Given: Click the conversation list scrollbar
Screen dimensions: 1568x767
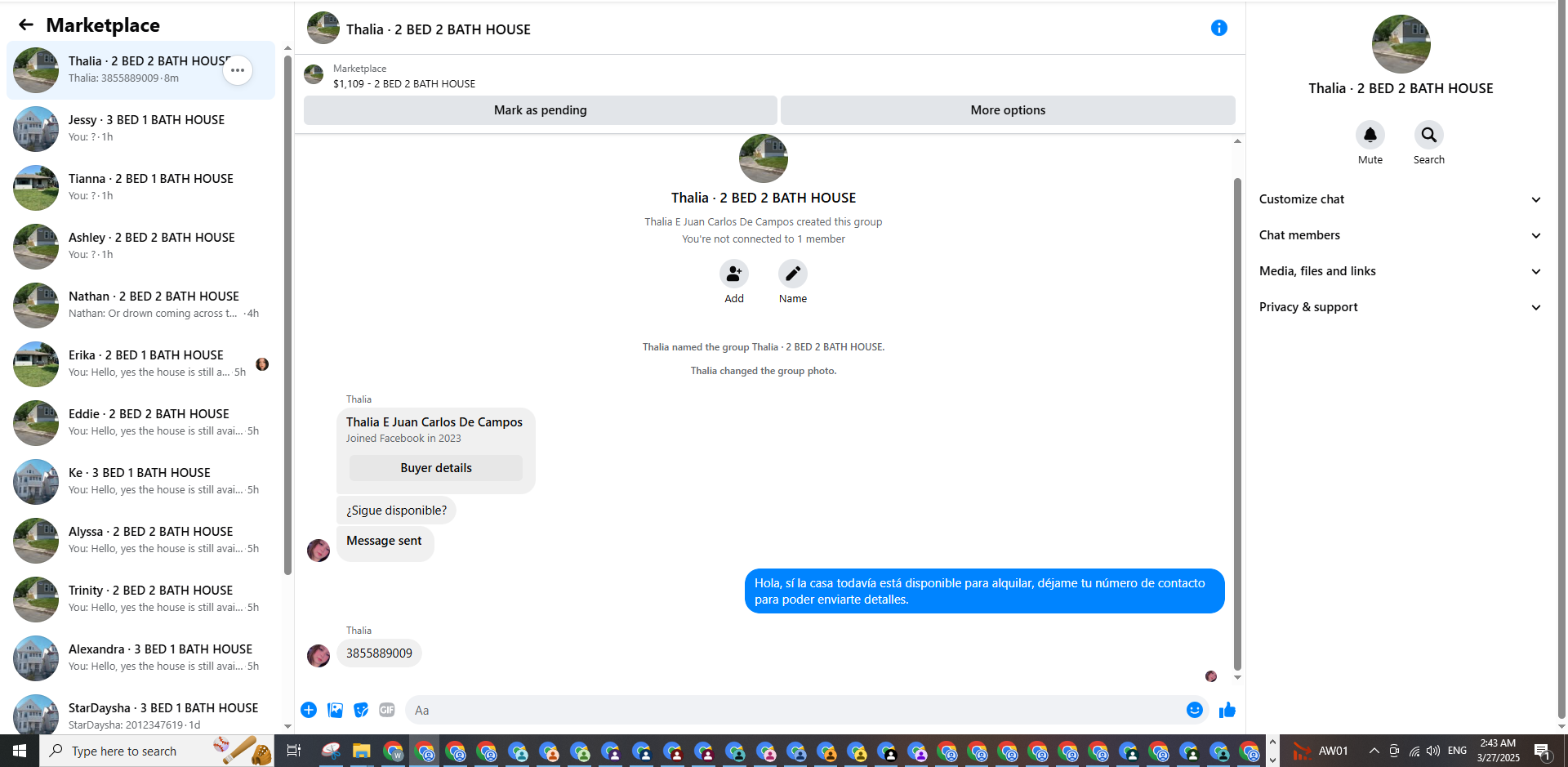Looking at the screenshot, I should (x=287, y=314).
